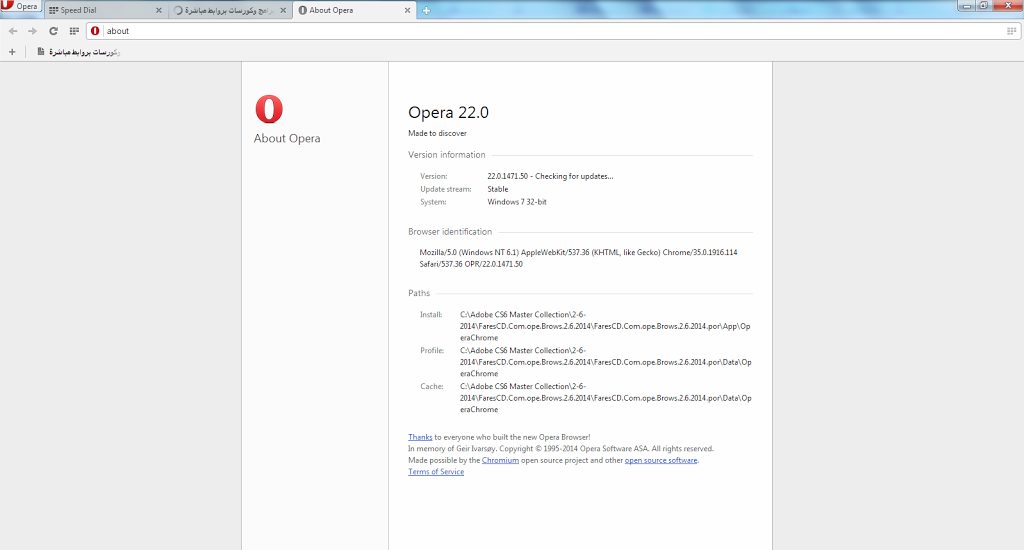Viewport: 1024px width, 550px height.
Task: Select the Mozilla/5.0 user agent string
Action: pos(579,258)
